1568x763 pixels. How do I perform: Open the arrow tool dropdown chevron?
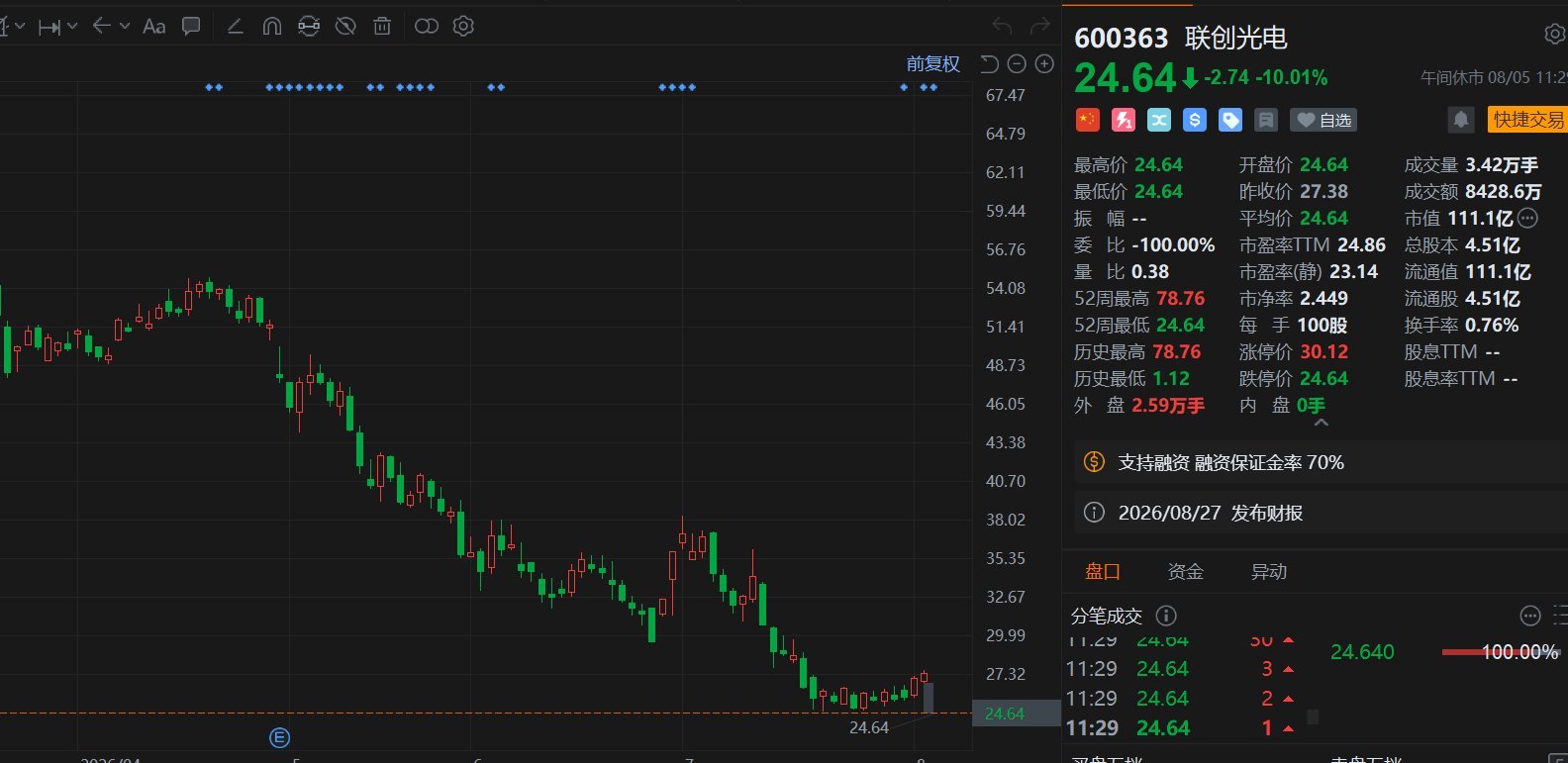pos(125,27)
